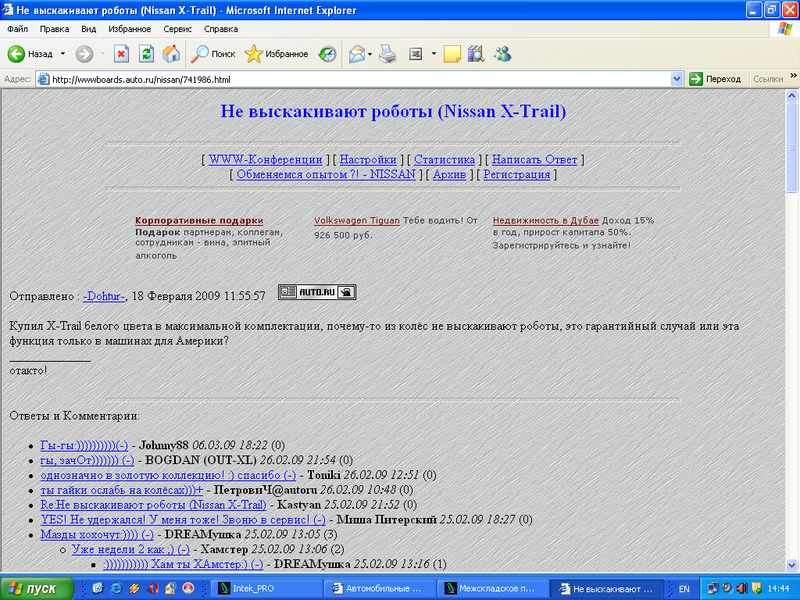This screenshot has width=800, height=600.
Task: Click the Stop loading toolbar icon
Action: (121, 54)
